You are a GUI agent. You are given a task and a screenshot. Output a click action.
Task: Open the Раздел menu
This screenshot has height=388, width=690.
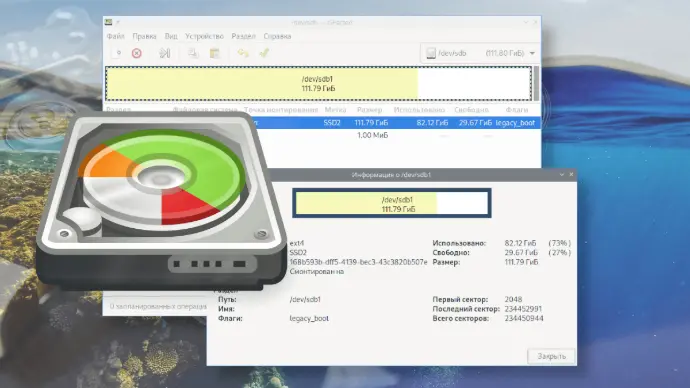click(243, 36)
